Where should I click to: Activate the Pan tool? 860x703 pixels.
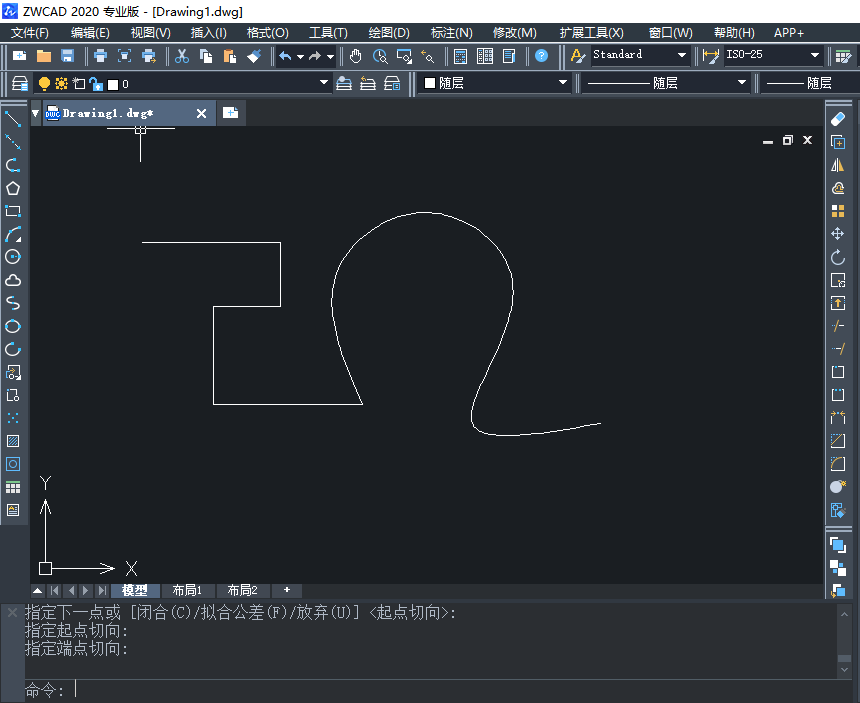pyautogui.click(x=355, y=57)
